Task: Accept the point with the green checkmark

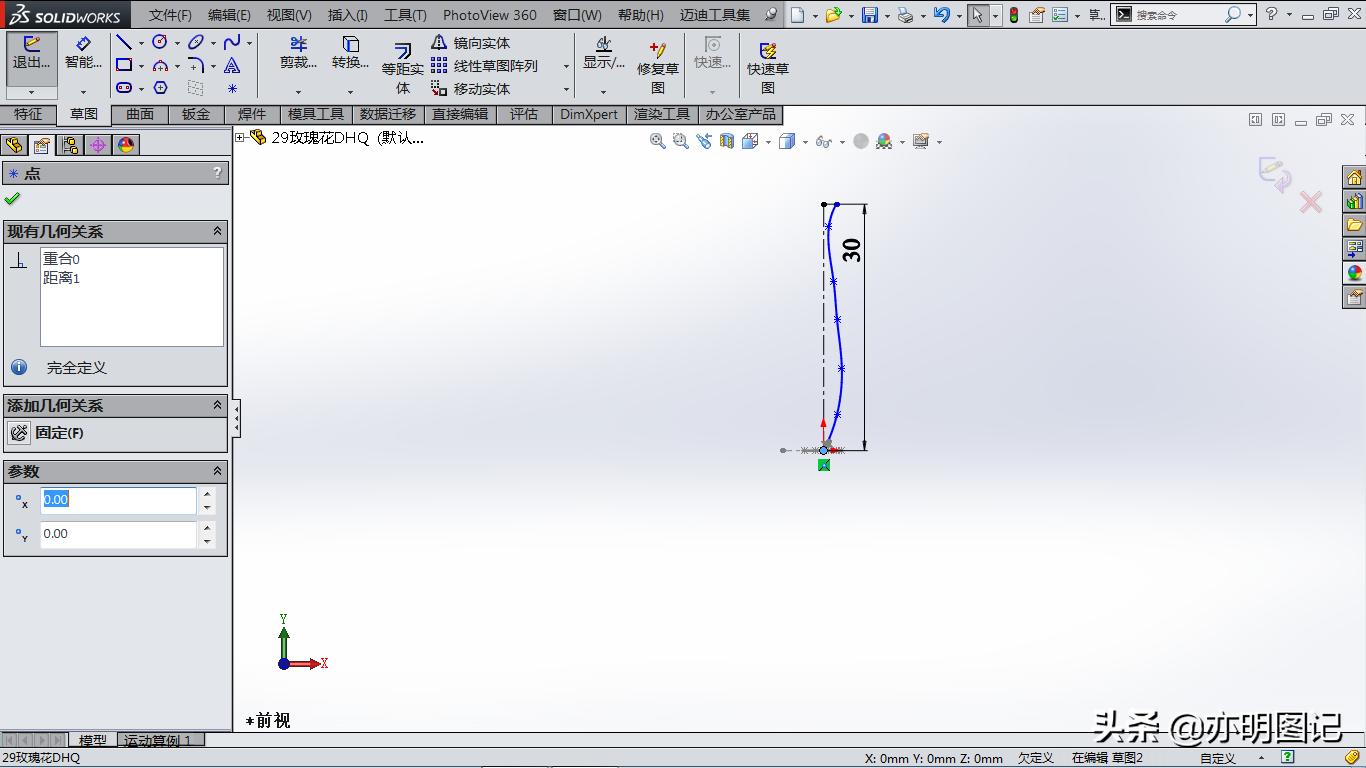Action: tap(14, 197)
